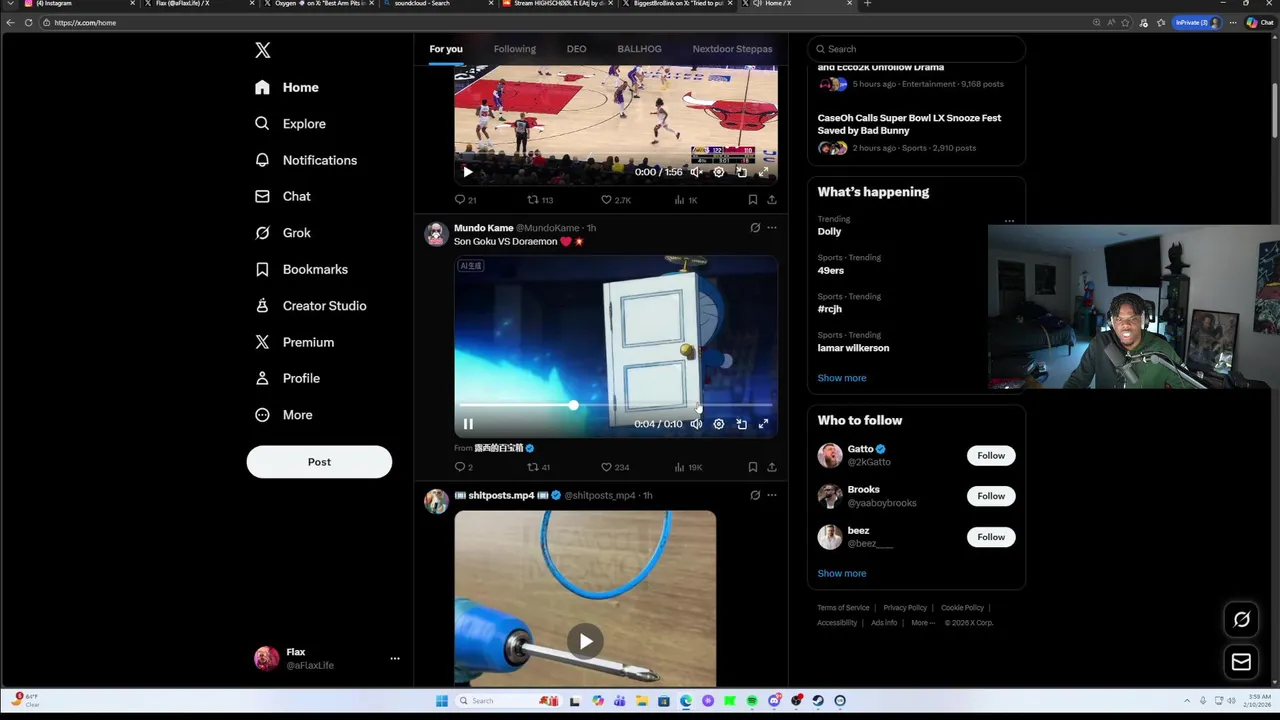Like the Mundo Kame post with 234 likes
The width and height of the screenshot is (1280, 720).
pos(614,467)
